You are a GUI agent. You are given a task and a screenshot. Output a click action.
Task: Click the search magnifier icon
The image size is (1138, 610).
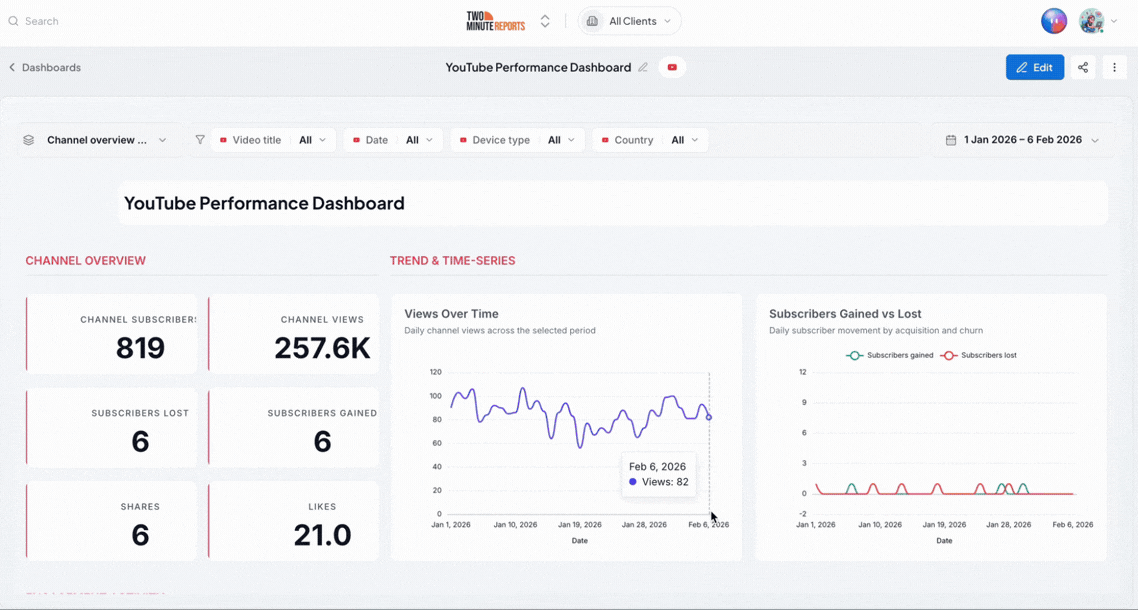tap(13, 21)
